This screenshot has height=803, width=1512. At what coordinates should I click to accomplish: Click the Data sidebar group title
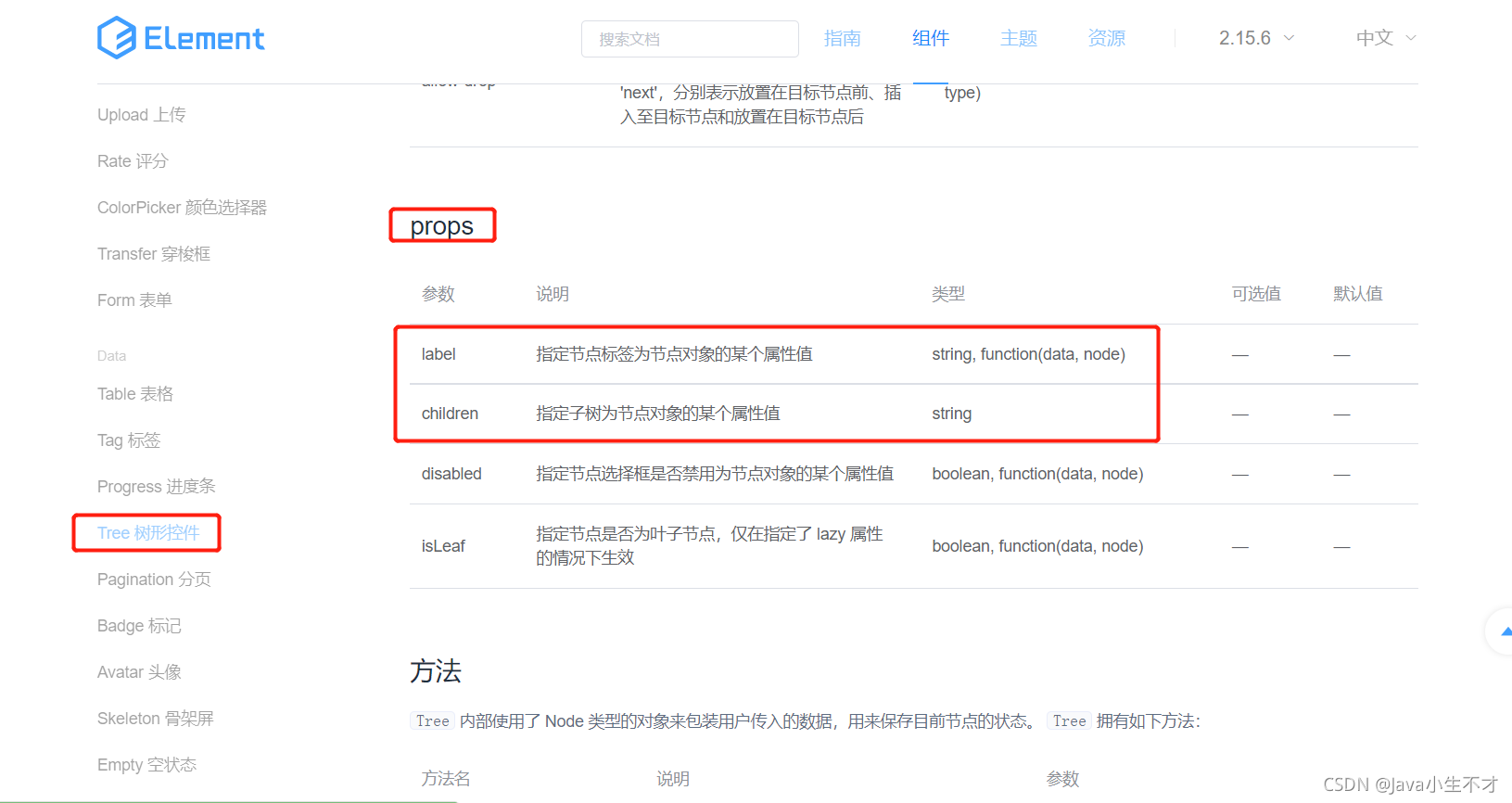pos(111,356)
